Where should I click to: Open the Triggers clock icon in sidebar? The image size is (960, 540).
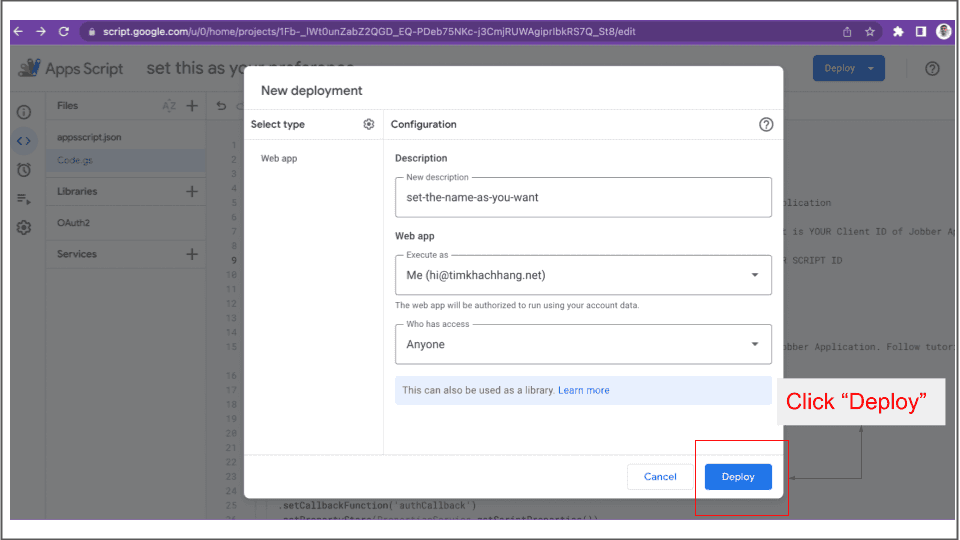tap(24, 170)
